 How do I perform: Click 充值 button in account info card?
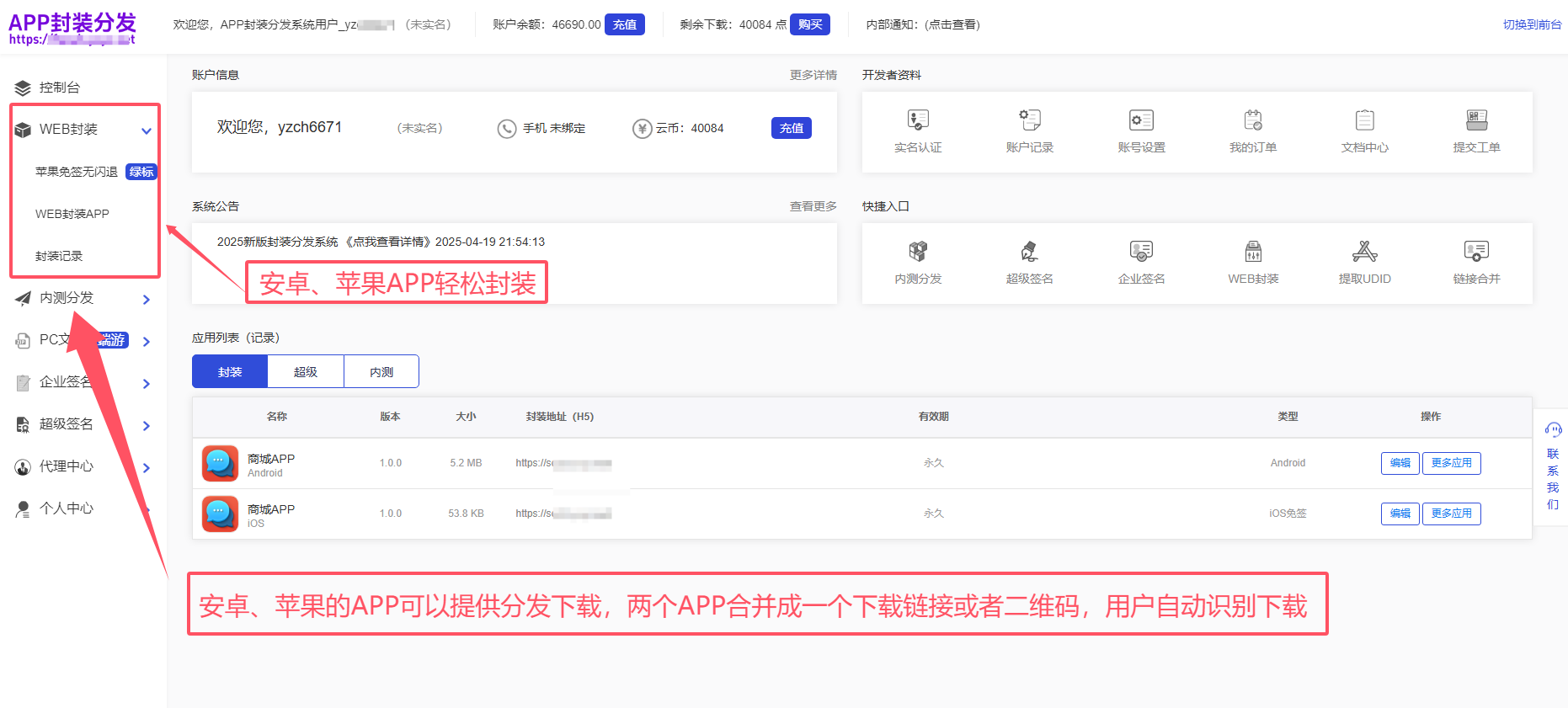[792, 128]
